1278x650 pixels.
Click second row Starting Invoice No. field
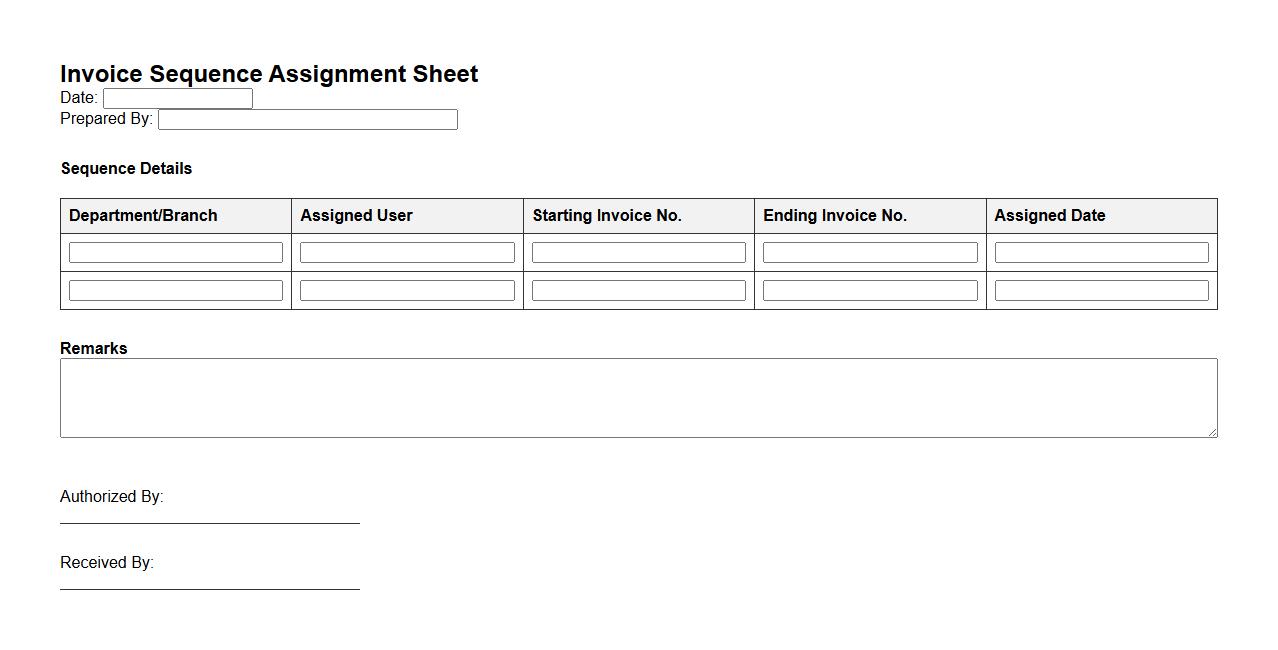pyautogui.click(x=638, y=291)
